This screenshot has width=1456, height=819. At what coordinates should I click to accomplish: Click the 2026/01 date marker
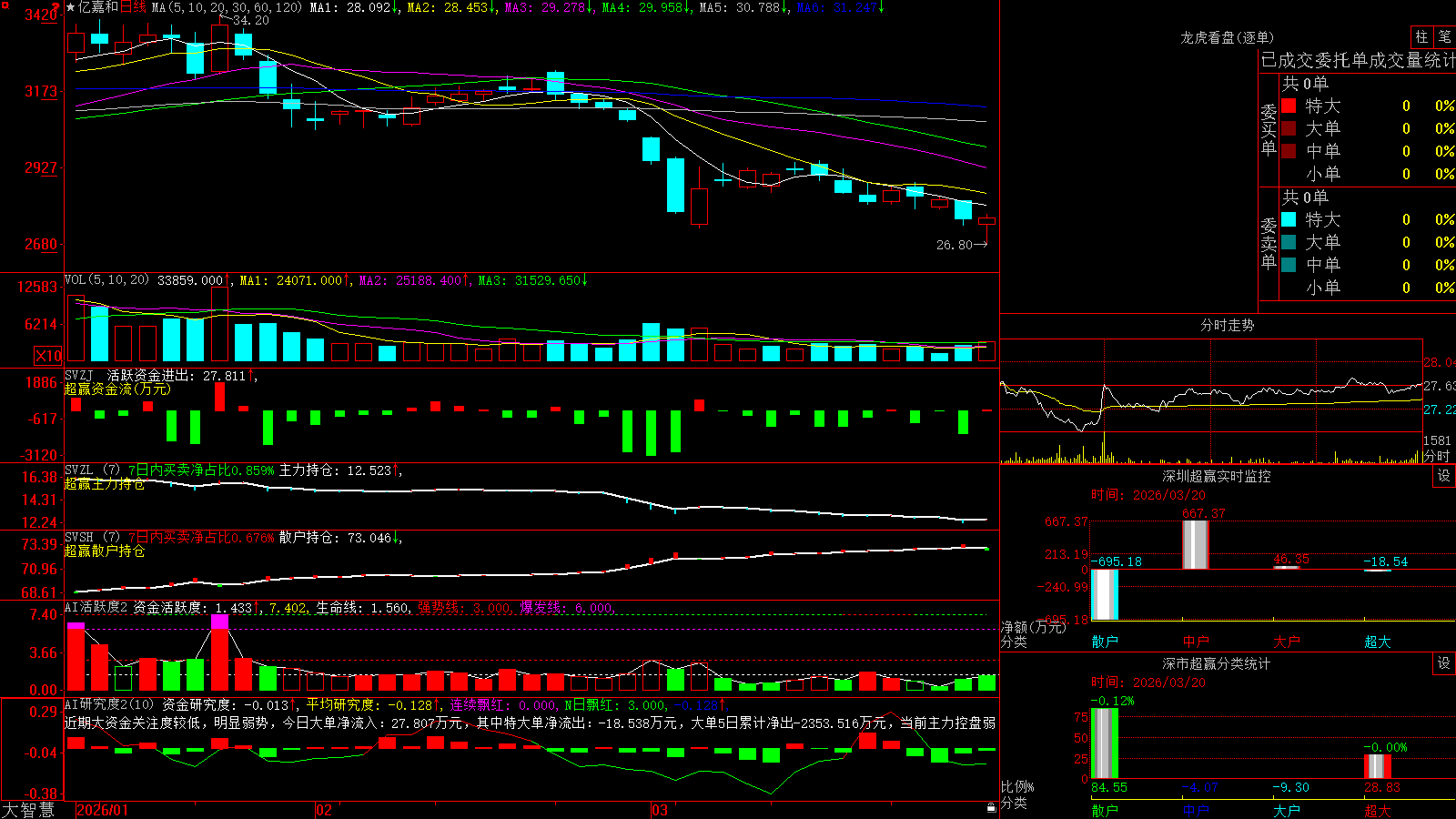103,810
